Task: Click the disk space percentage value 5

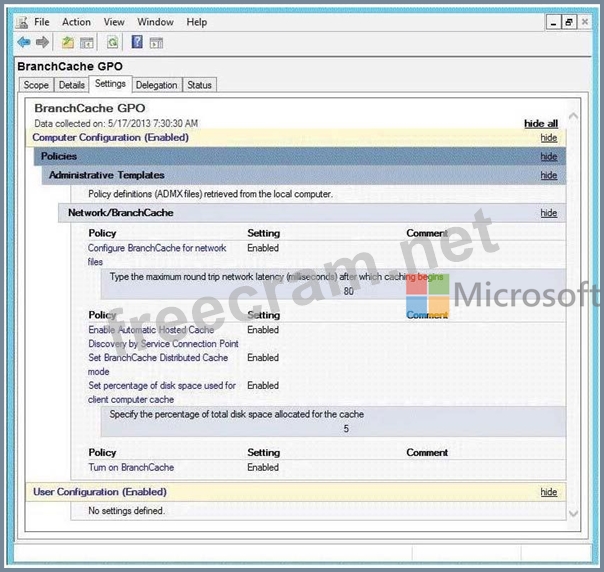Action: coord(346,429)
